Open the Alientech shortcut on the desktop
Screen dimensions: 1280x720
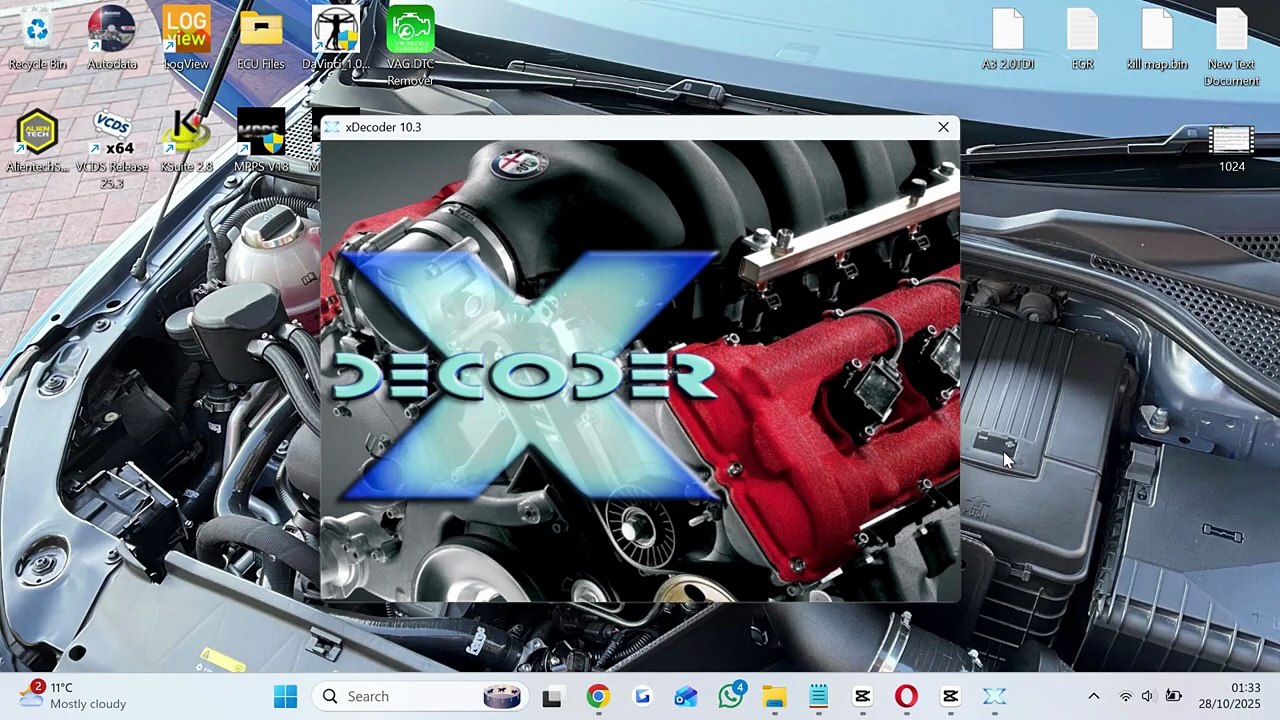(x=37, y=141)
